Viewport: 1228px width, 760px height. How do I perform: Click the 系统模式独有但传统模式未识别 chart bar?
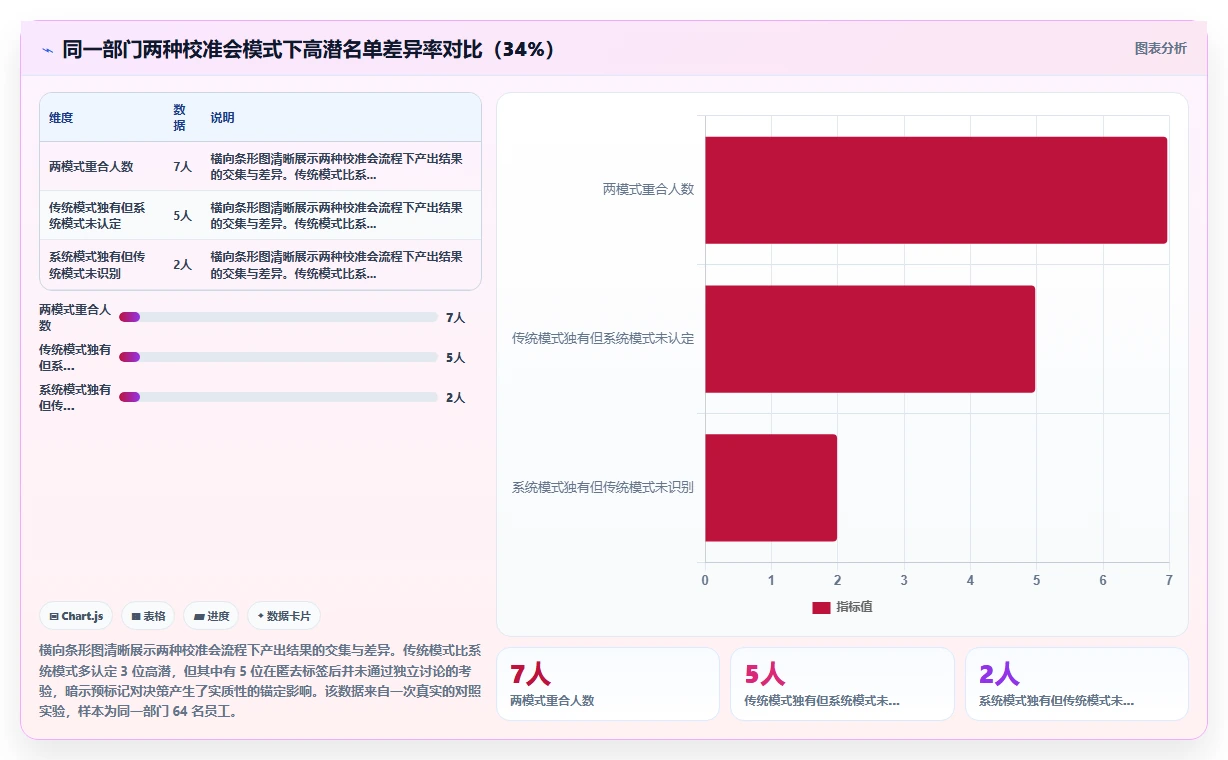(771, 488)
